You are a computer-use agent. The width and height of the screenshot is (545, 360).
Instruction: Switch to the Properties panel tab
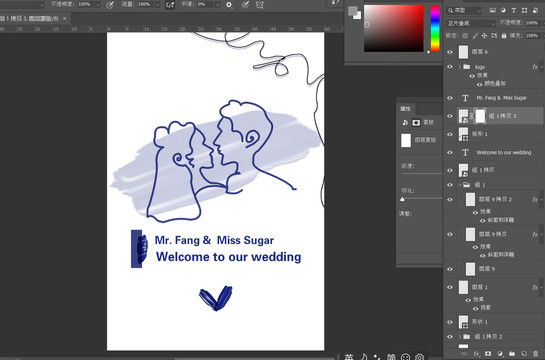(x=406, y=109)
